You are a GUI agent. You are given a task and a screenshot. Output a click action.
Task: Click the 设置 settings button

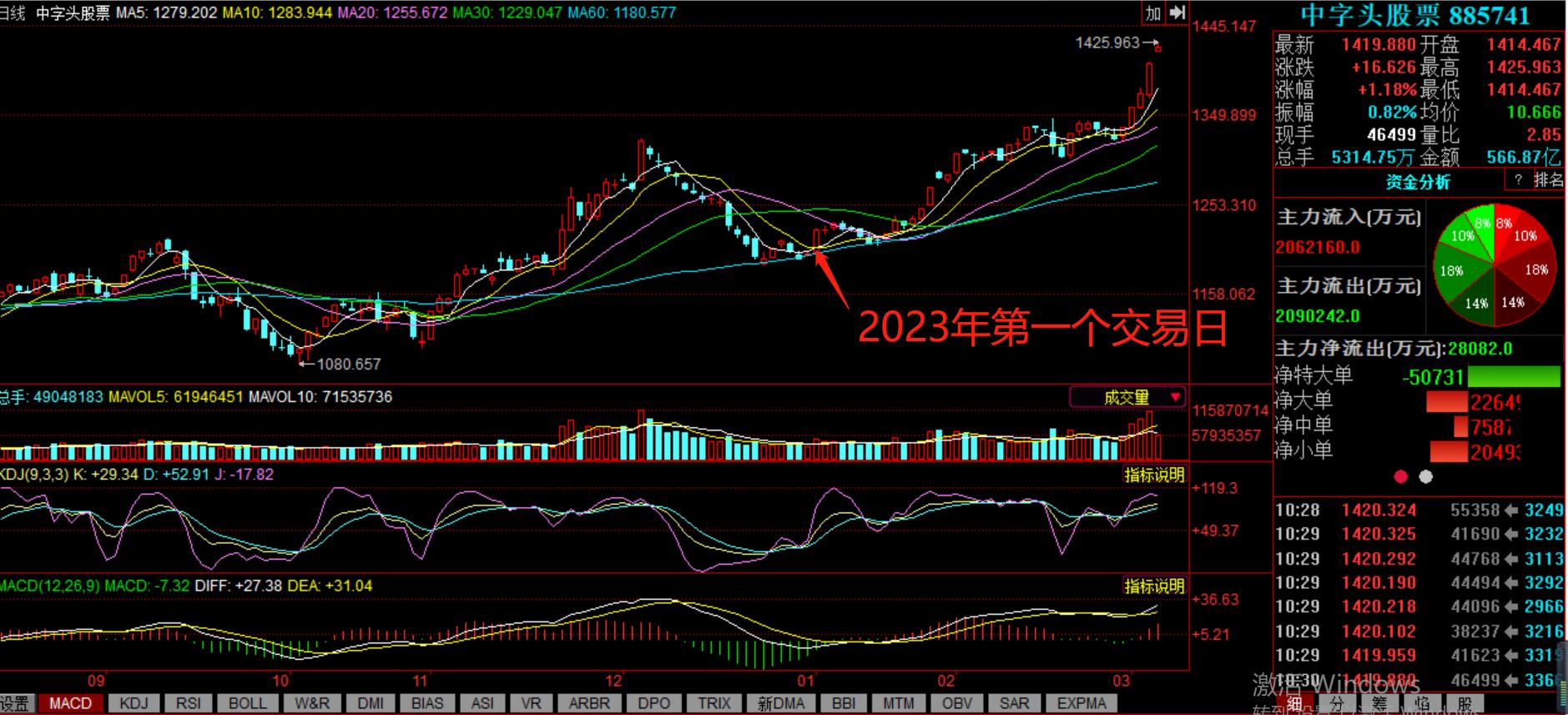click(14, 703)
